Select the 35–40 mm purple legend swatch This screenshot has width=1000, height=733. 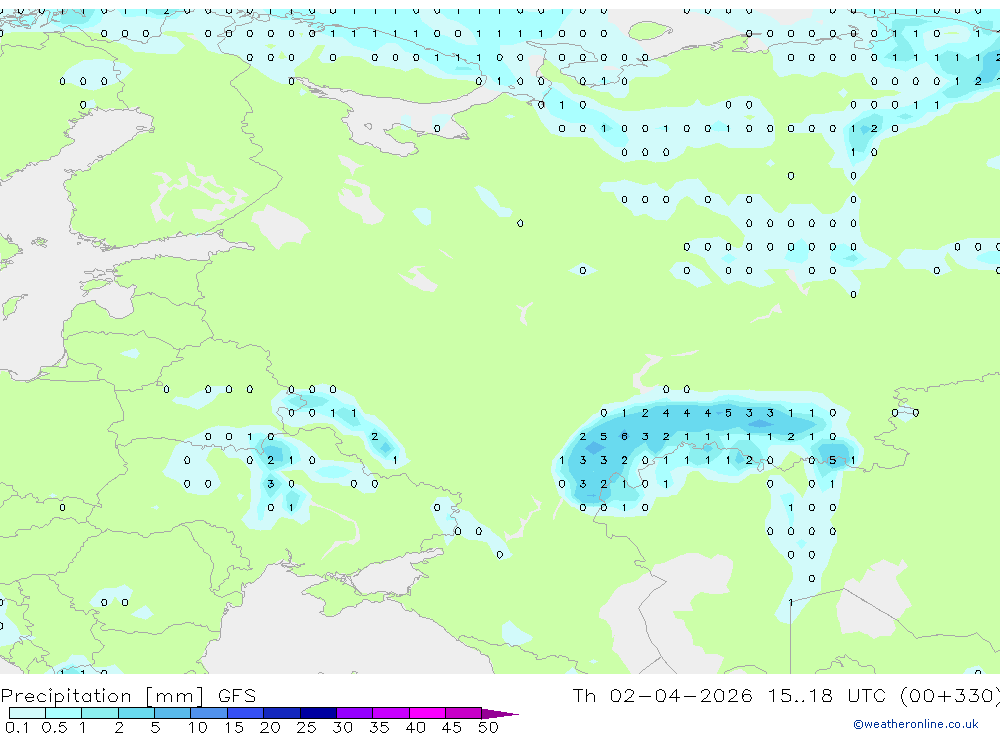[391, 713]
